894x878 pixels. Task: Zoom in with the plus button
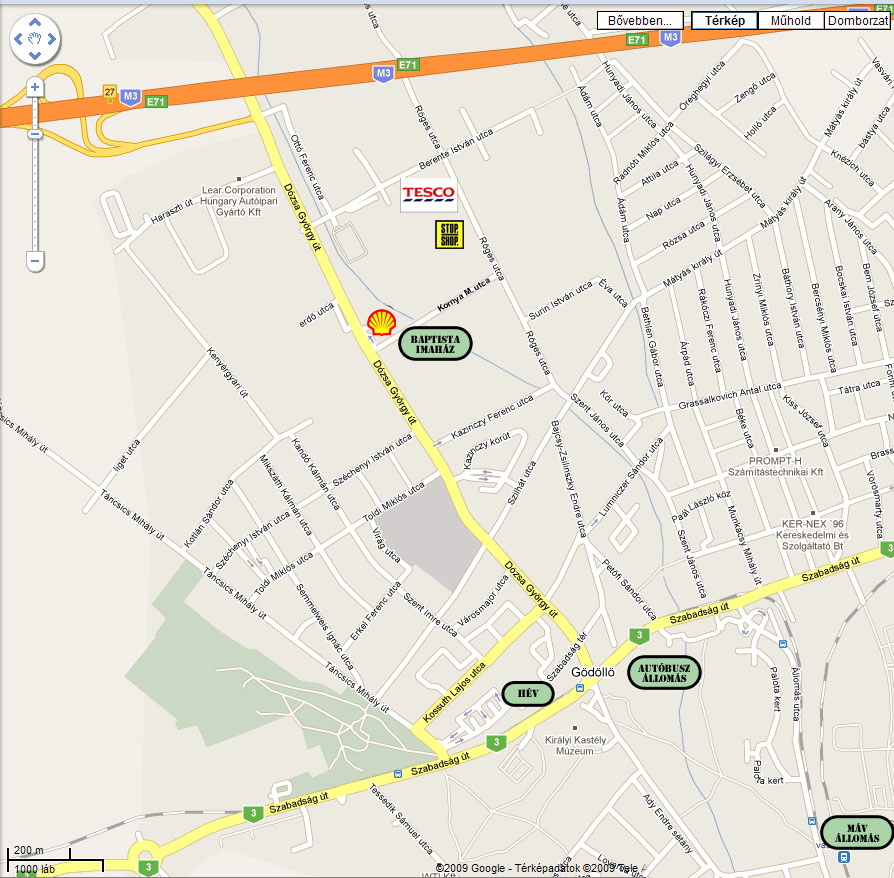35,87
